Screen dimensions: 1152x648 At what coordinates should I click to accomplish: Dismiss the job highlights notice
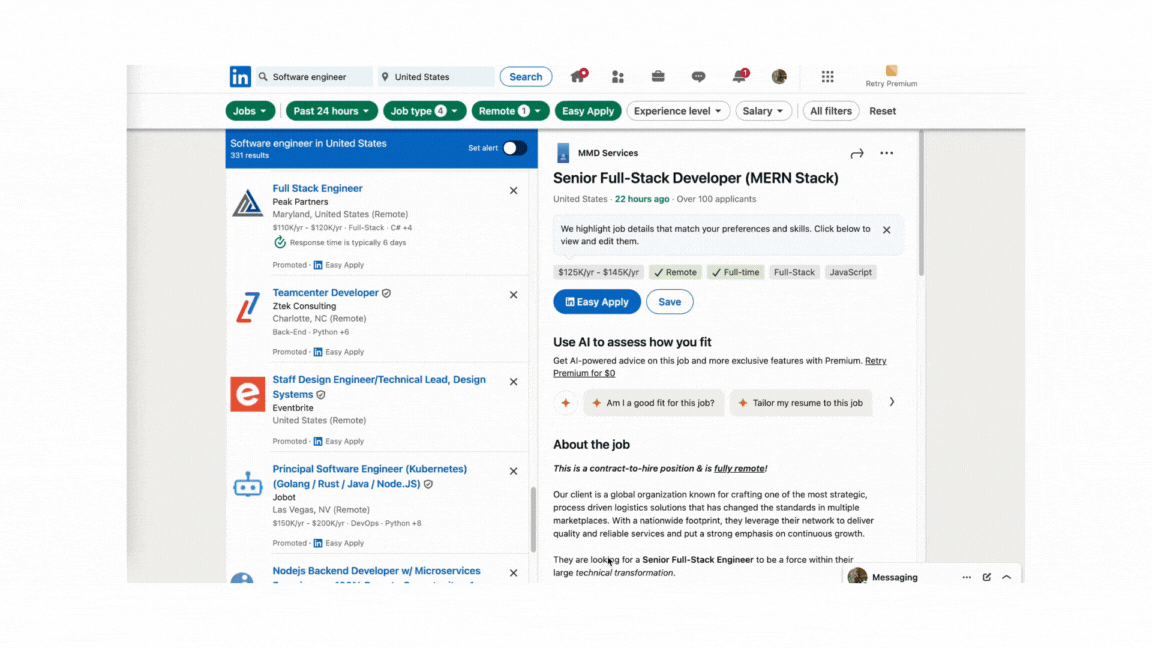(887, 230)
